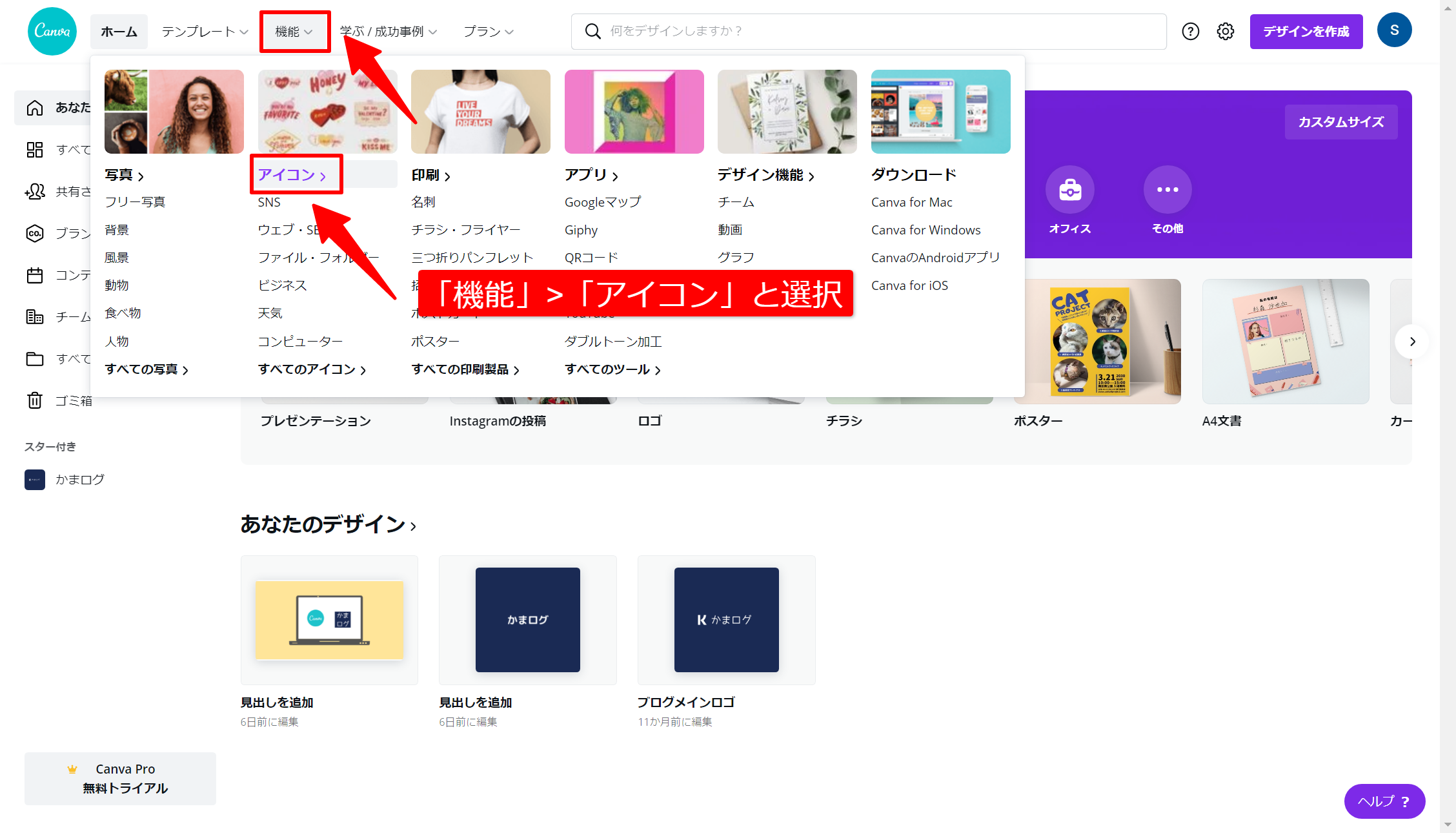The image size is (1456, 833).
Task: Choose Canva for Windows menu entry
Action: 925,230
